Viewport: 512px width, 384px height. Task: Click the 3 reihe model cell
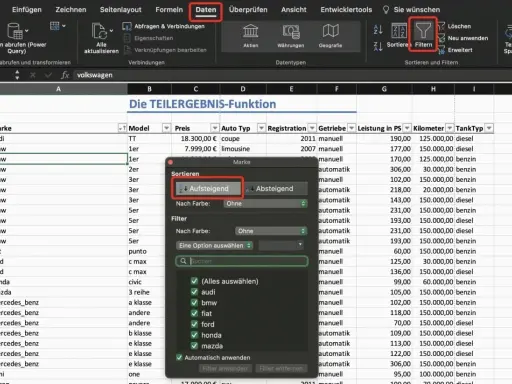149,292
